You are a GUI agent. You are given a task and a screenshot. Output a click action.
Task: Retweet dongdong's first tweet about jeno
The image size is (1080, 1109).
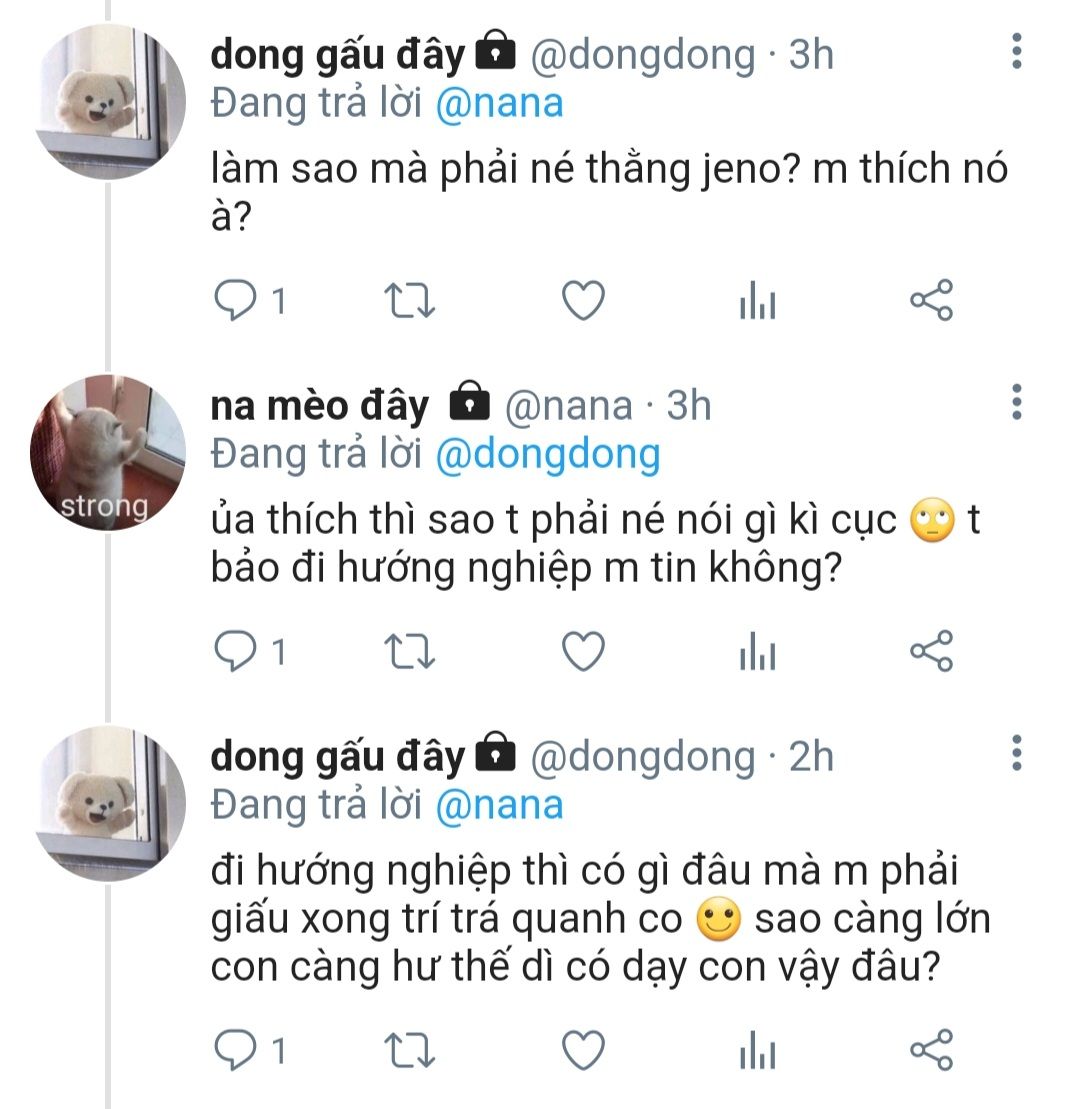coord(409,301)
